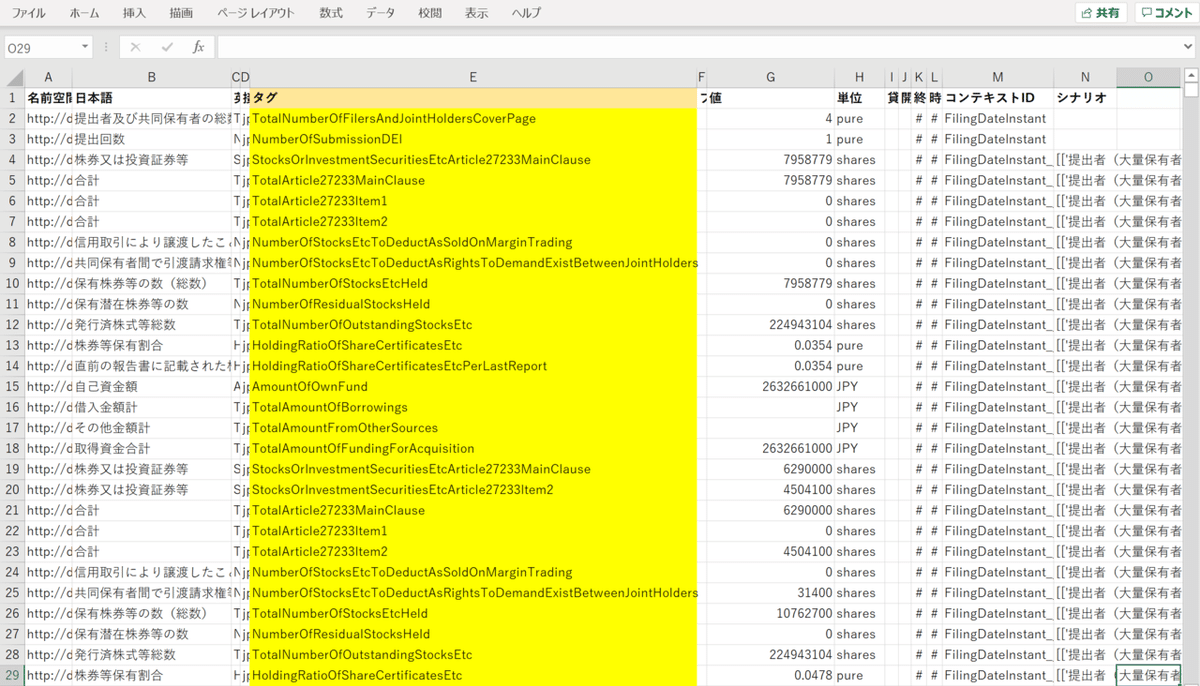Open the ファイル menu

pos(29,13)
